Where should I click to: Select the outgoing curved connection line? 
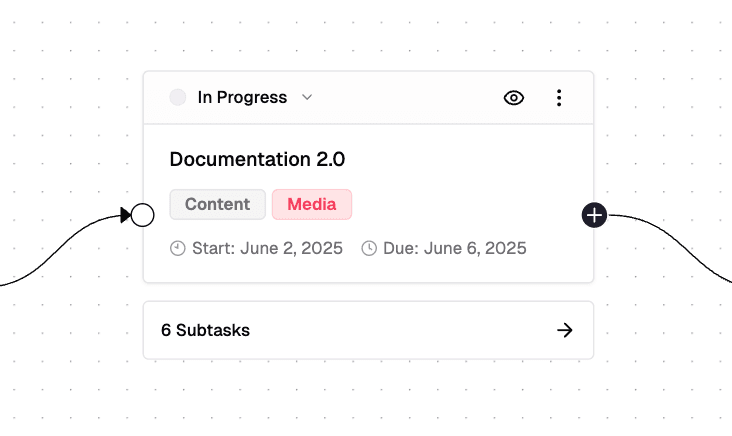(680, 239)
